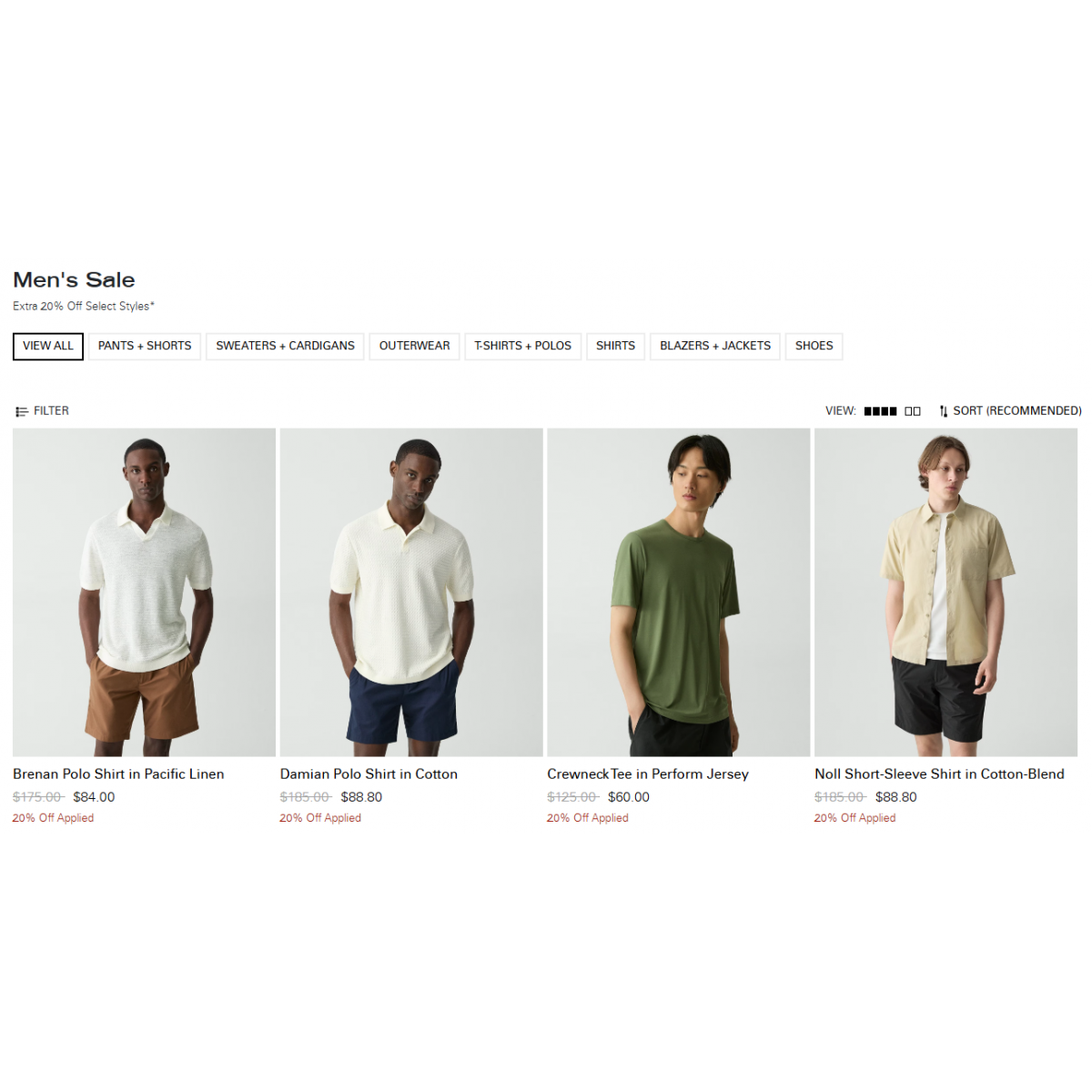This screenshot has height=1092, width=1092.
Task: Show T-Shirts + Polos category
Action: (x=522, y=346)
